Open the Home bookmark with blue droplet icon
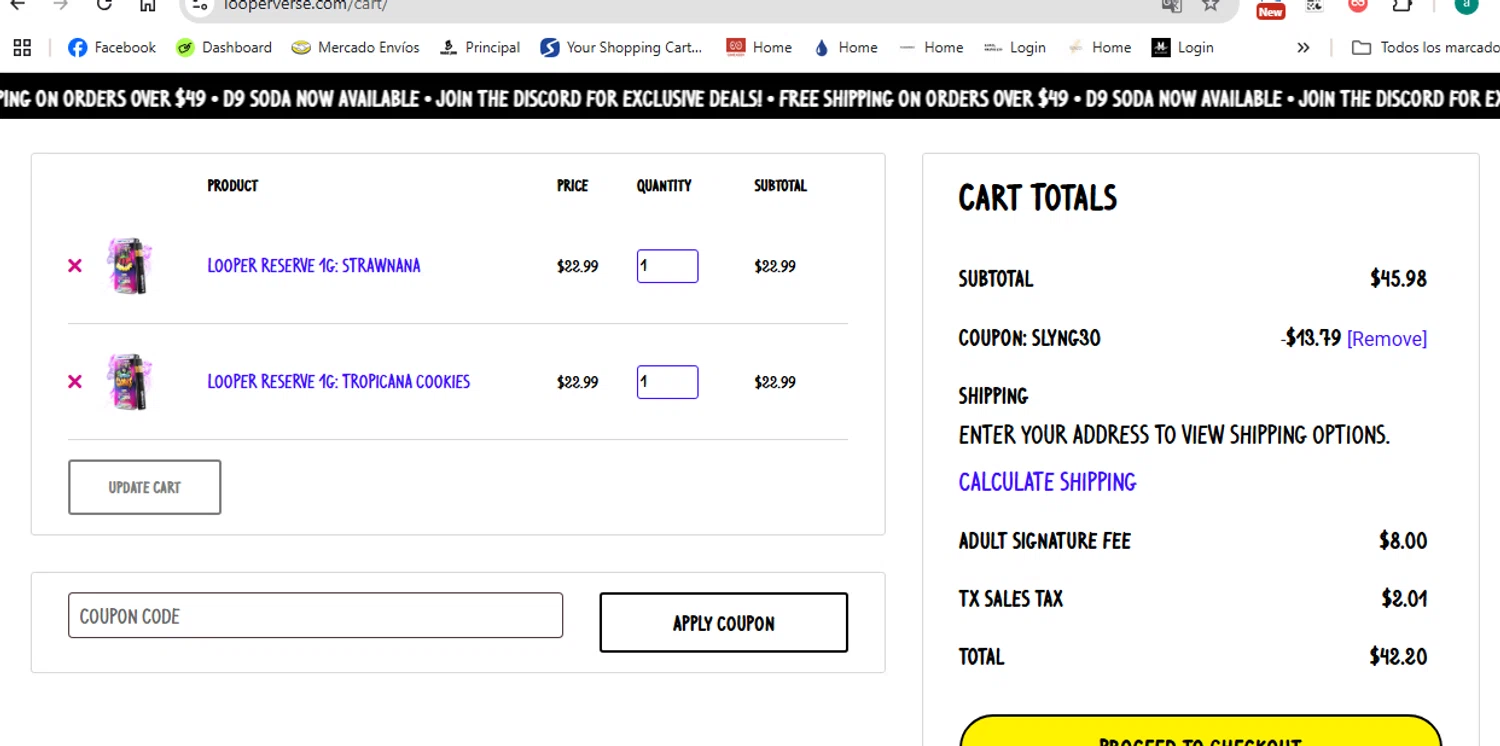Image resolution: width=1500 pixels, height=746 pixels. 846,47
